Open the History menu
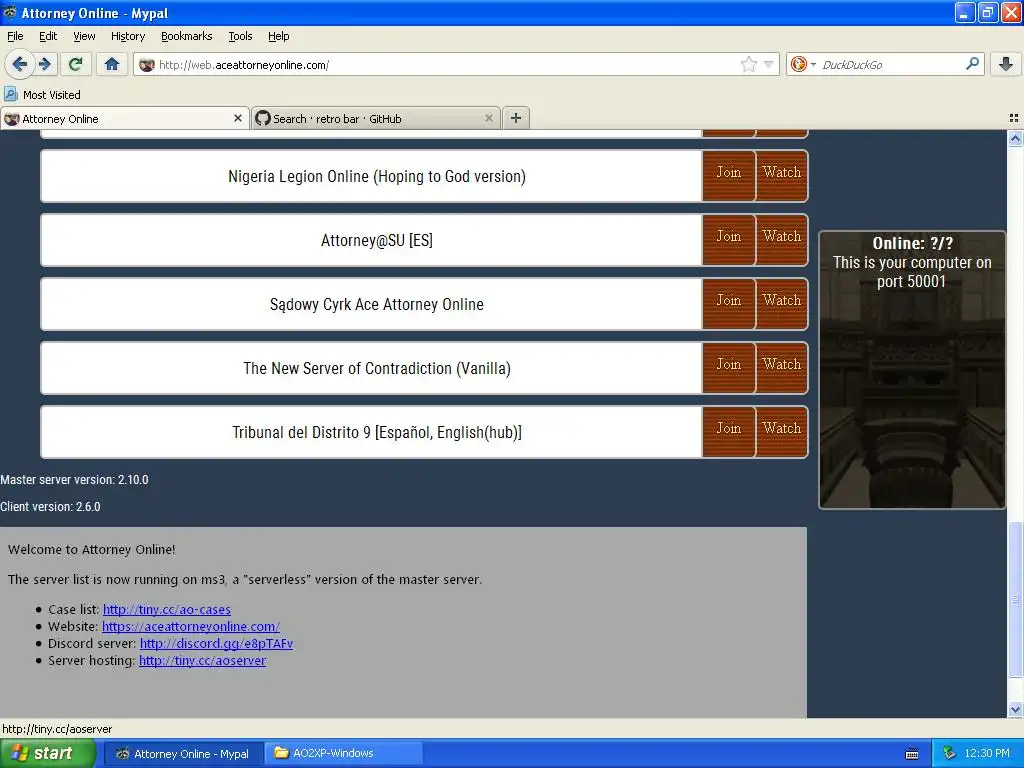Viewport: 1024px width, 768px height. coord(127,36)
